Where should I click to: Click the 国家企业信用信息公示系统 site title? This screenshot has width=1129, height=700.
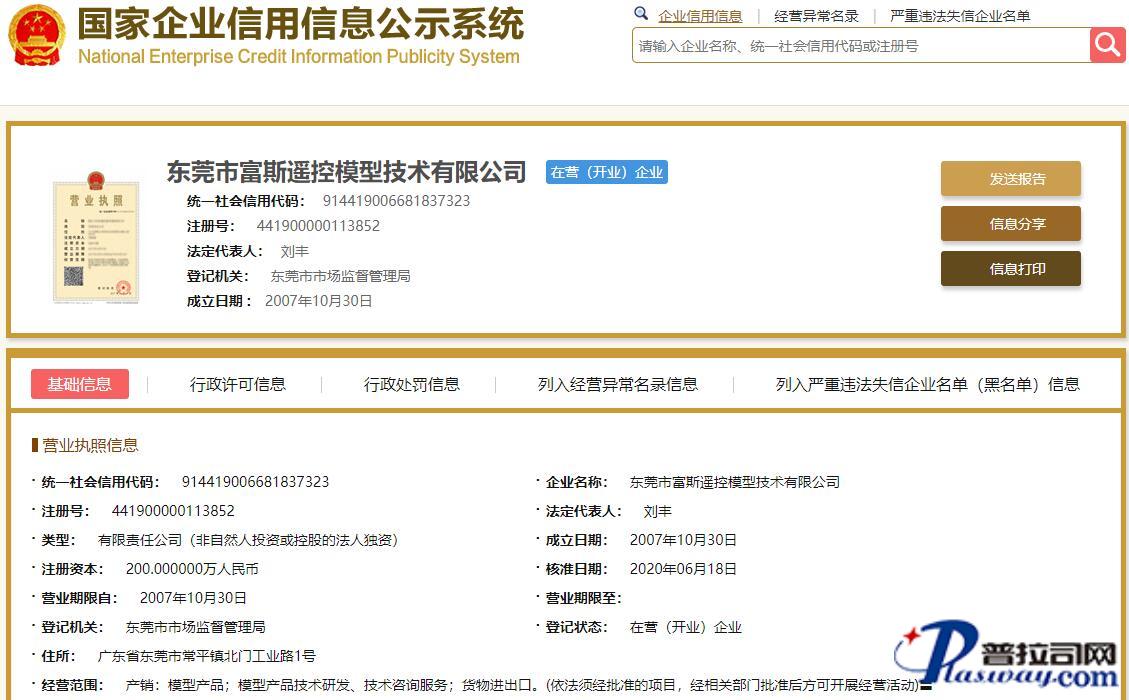[x=300, y=24]
